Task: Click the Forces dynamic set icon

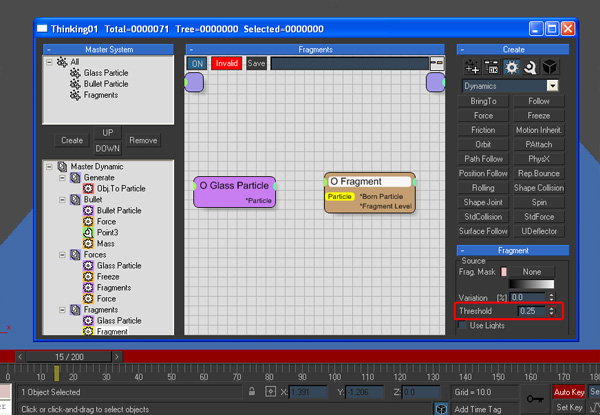Action: coord(75,255)
